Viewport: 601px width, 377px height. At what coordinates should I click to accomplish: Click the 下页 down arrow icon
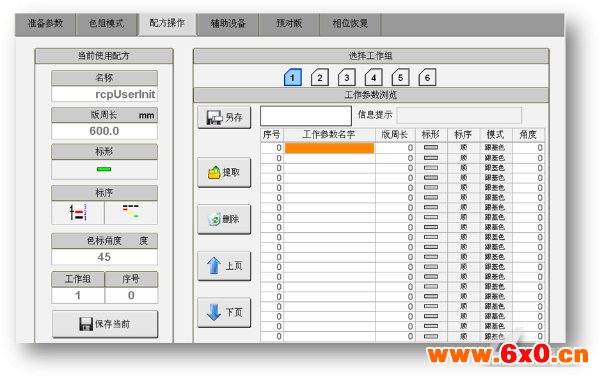(214, 312)
